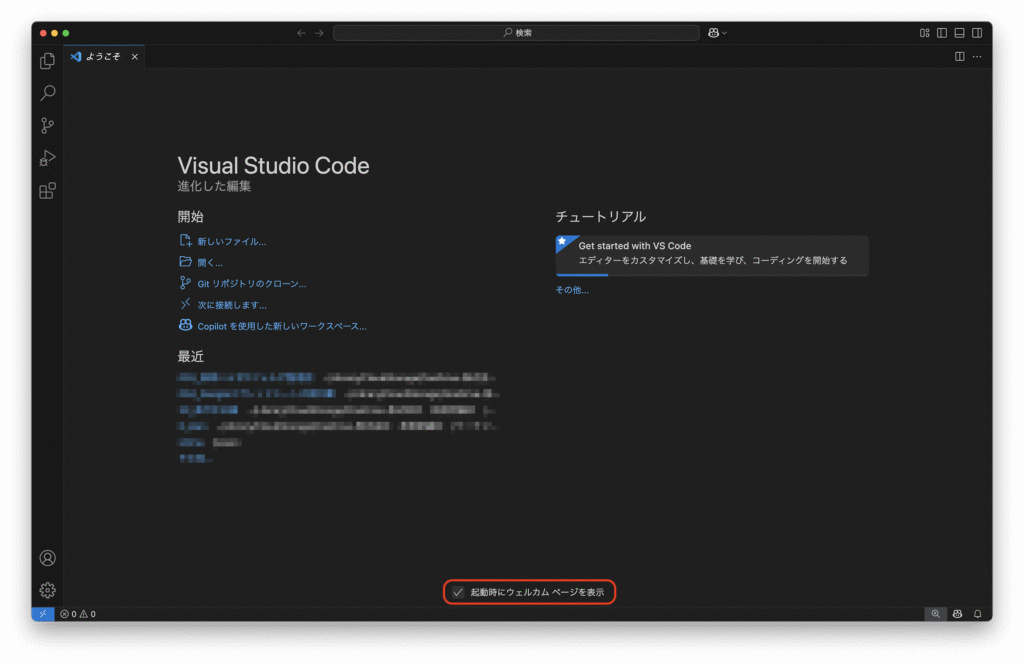The image size is (1024, 663).
Task: Click the Copilot icon beside 新しいワークスペース
Action: (x=185, y=325)
